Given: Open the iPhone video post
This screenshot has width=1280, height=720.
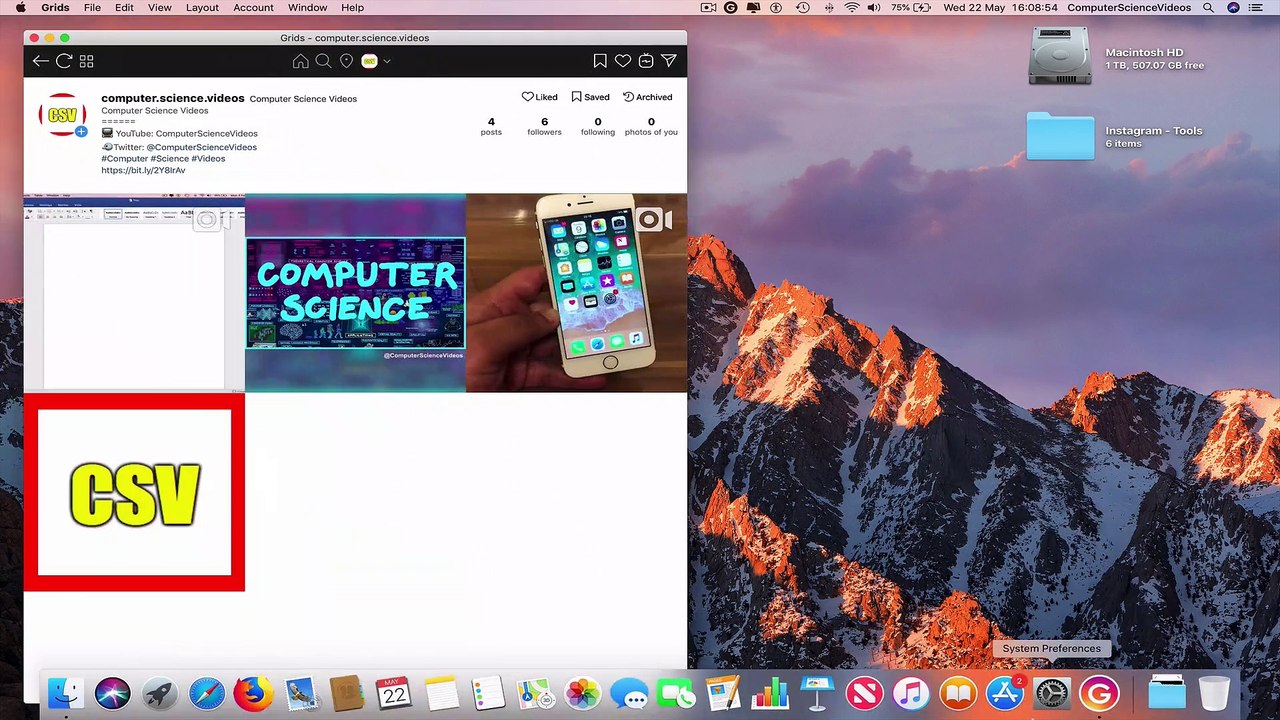Looking at the screenshot, I should click(x=576, y=292).
